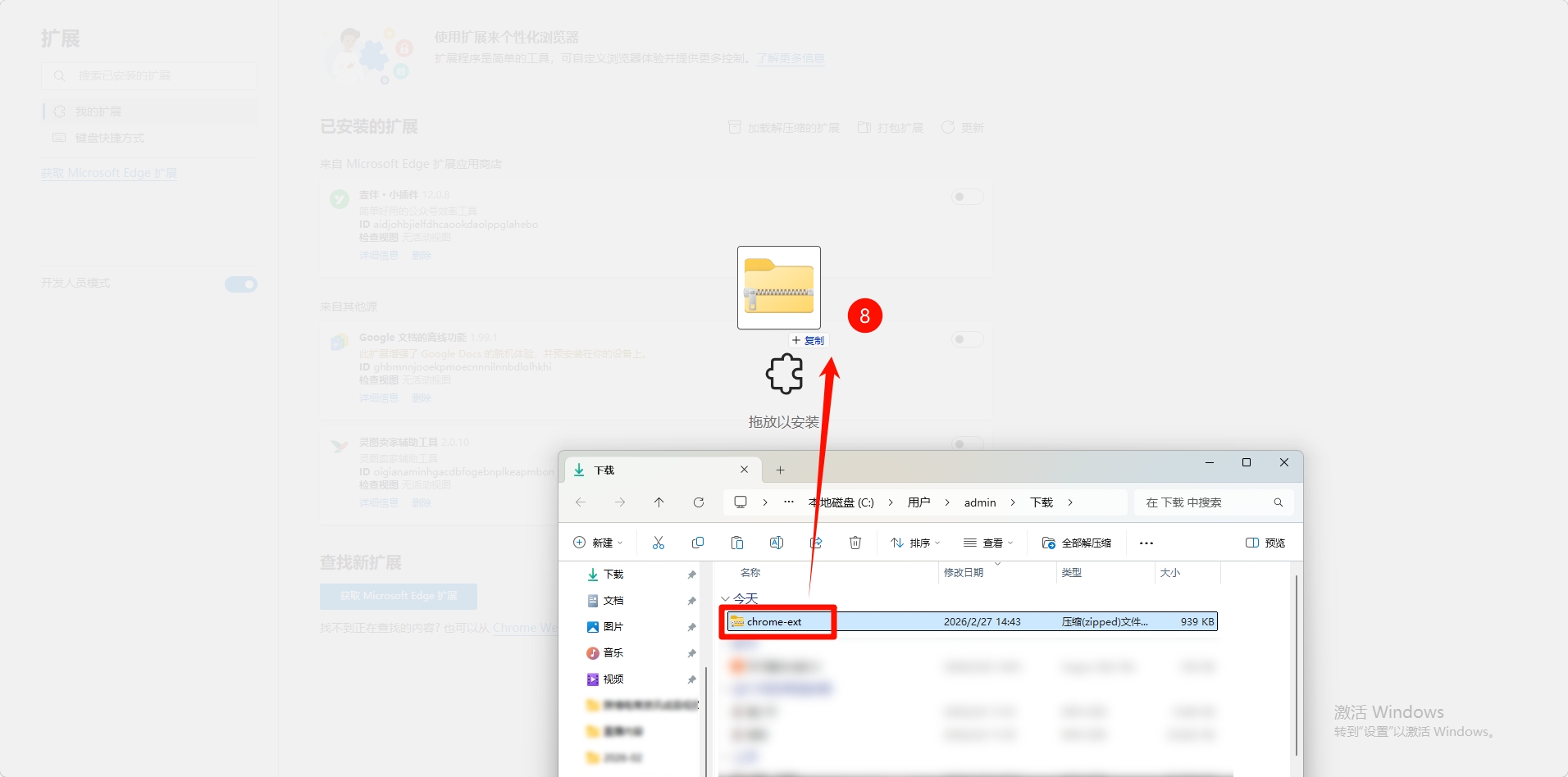This screenshot has width=1568, height=777.
Task: Click 加载解压缩的扩展 on extensions page
Action: pos(785,128)
